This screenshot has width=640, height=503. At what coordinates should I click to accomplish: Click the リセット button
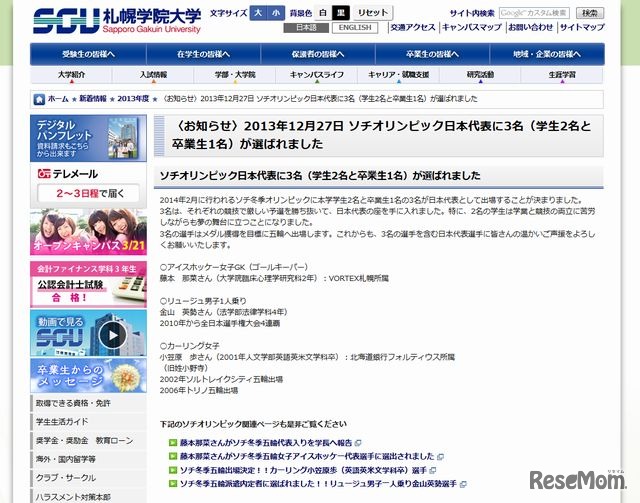[x=372, y=13]
